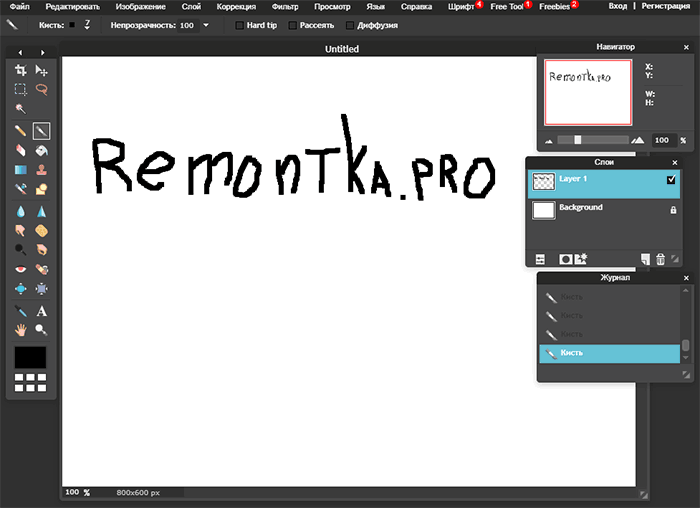Select the Bloat tool
This screenshot has width=700, height=508.
(21, 289)
